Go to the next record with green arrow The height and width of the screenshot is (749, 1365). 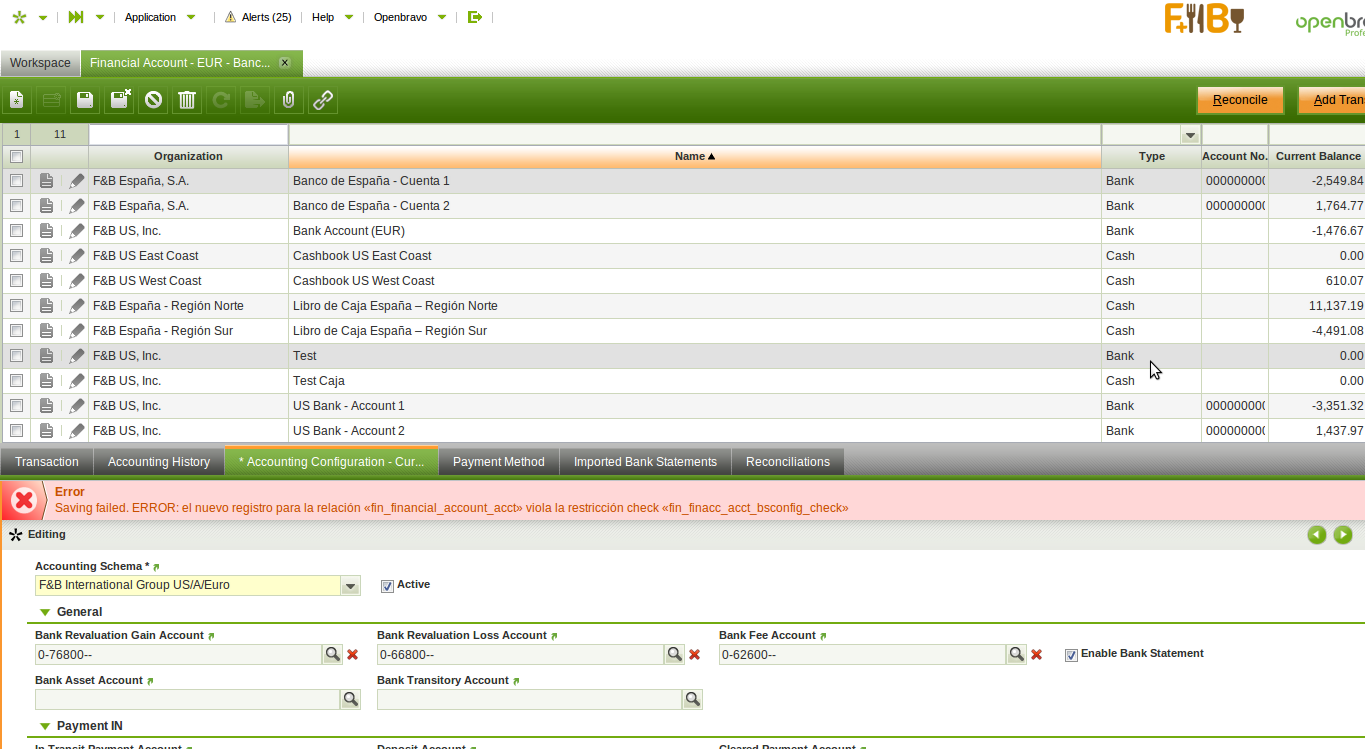point(1343,535)
